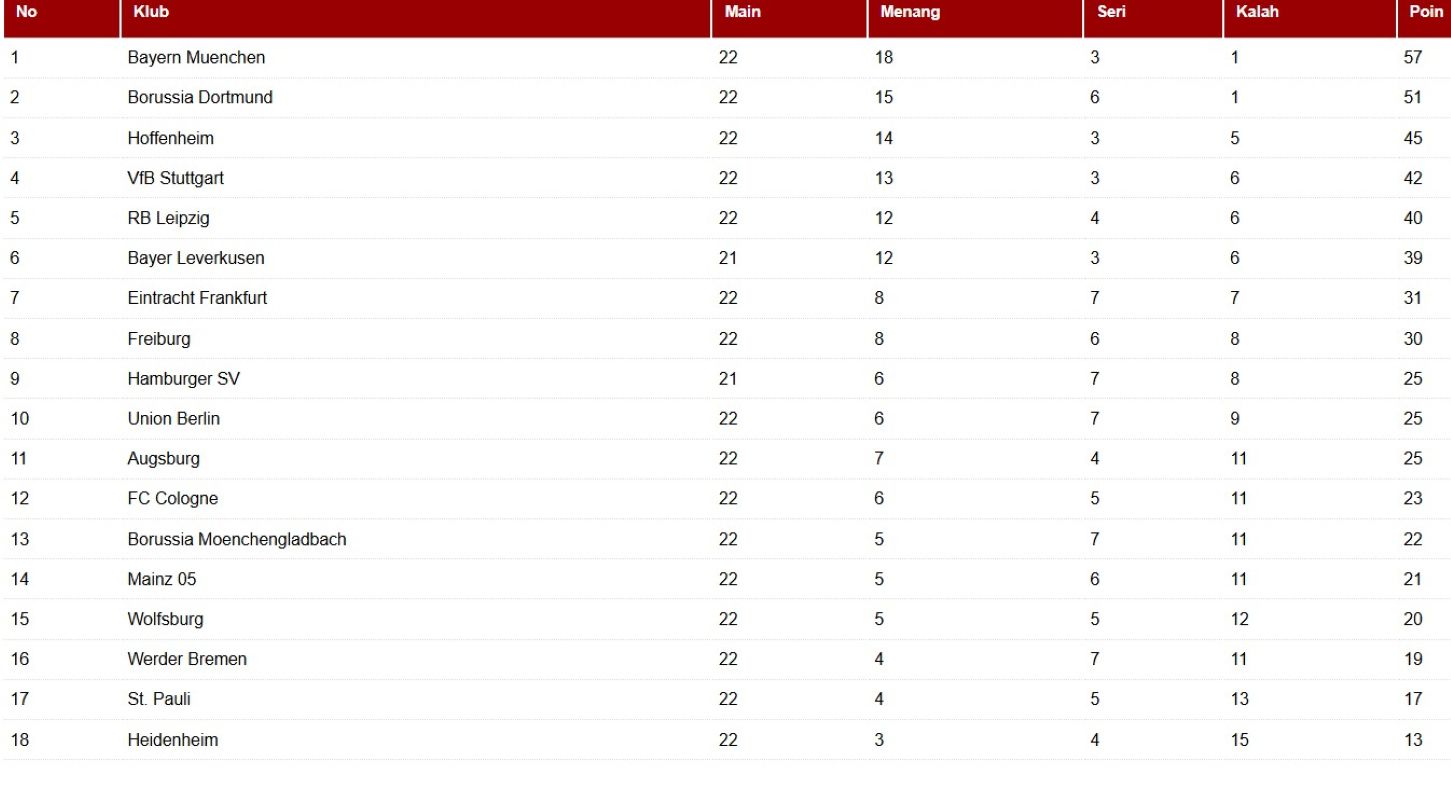Click the St. Pauli club entry
This screenshot has height=800, width=1451.
[159, 699]
